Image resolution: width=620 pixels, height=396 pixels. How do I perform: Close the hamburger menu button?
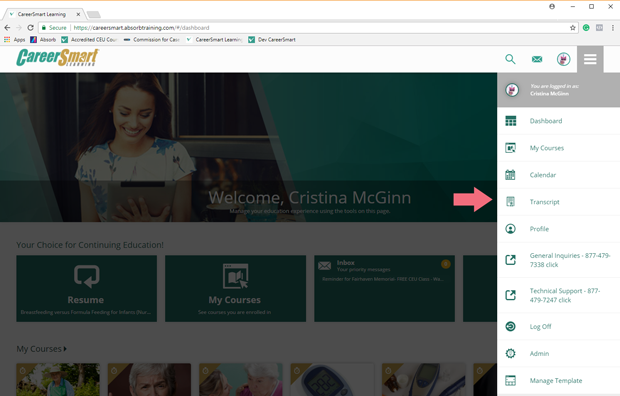click(x=590, y=59)
